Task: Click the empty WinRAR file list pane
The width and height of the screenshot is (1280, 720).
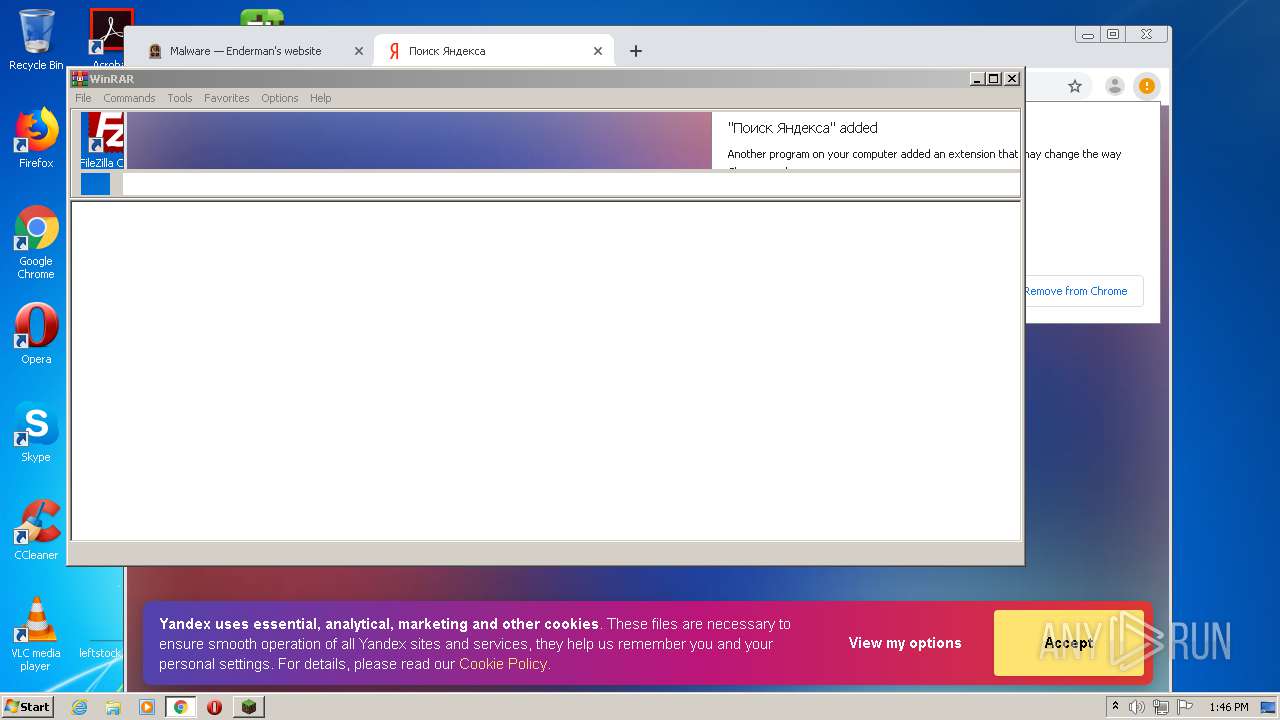Action: point(546,371)
